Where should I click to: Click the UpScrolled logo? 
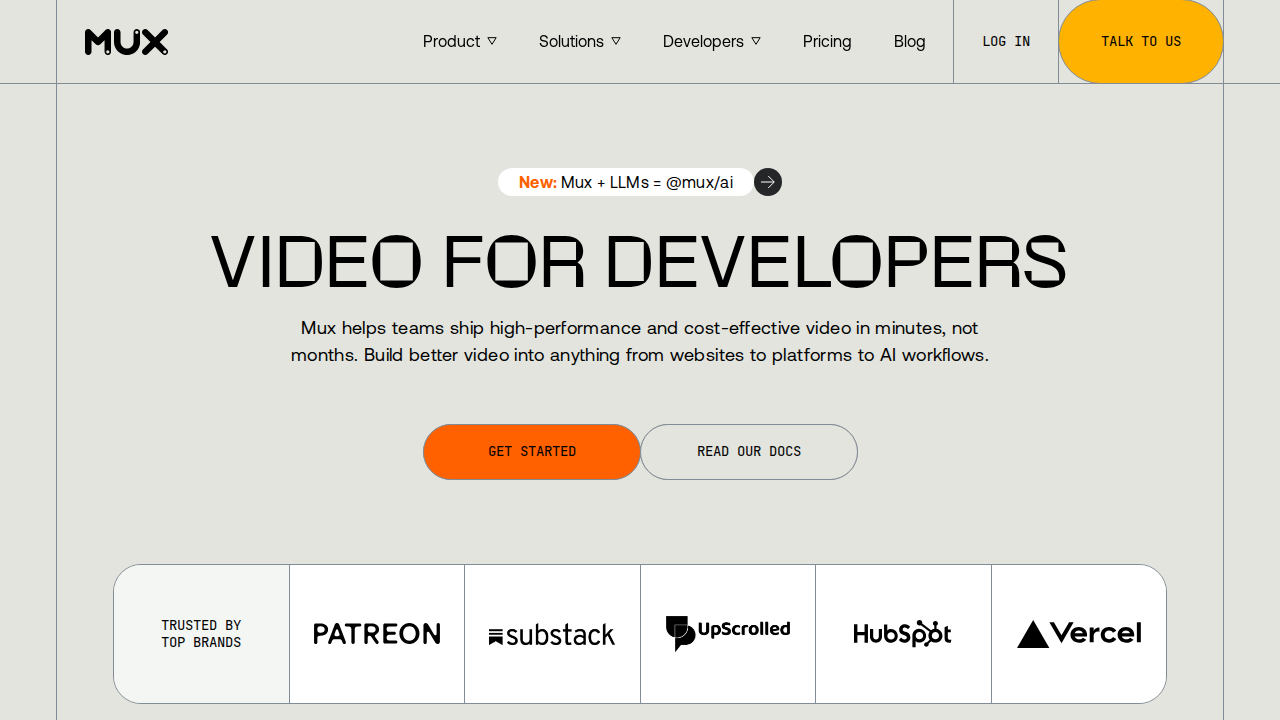point(728,632)
